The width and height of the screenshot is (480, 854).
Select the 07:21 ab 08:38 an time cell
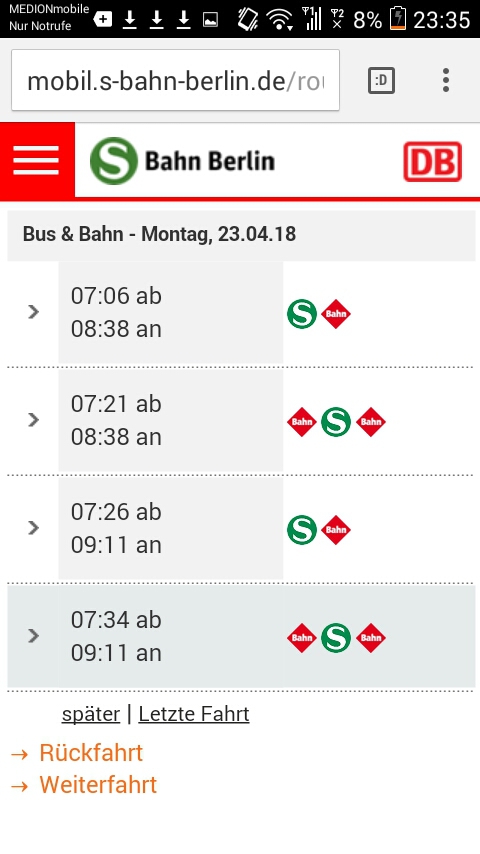point(171,420)
